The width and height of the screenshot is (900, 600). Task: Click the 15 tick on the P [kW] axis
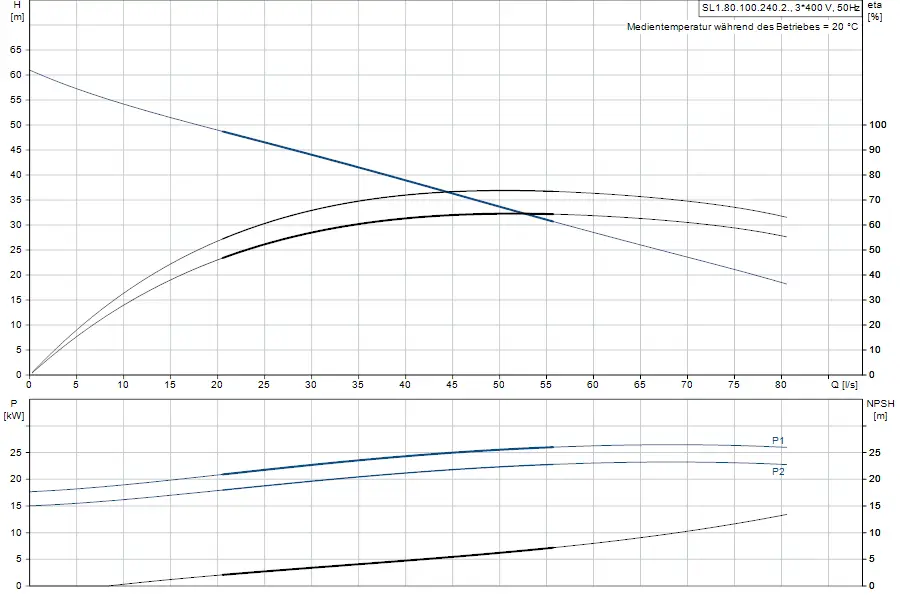(15, 506)
